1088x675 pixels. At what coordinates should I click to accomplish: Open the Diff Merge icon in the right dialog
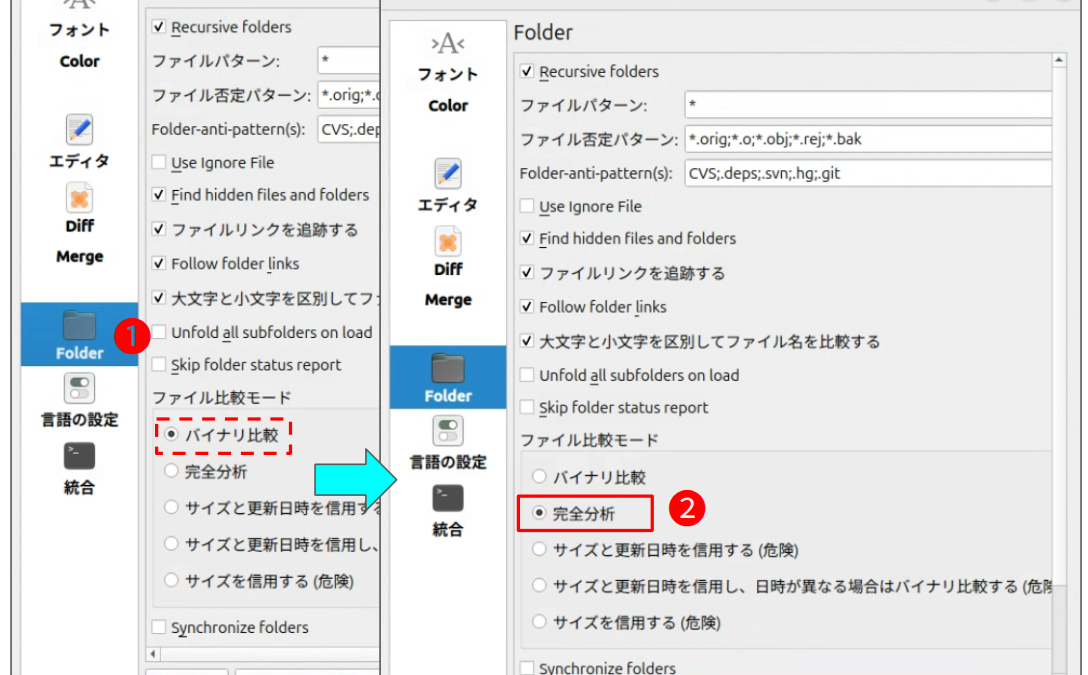coord(447,243)
